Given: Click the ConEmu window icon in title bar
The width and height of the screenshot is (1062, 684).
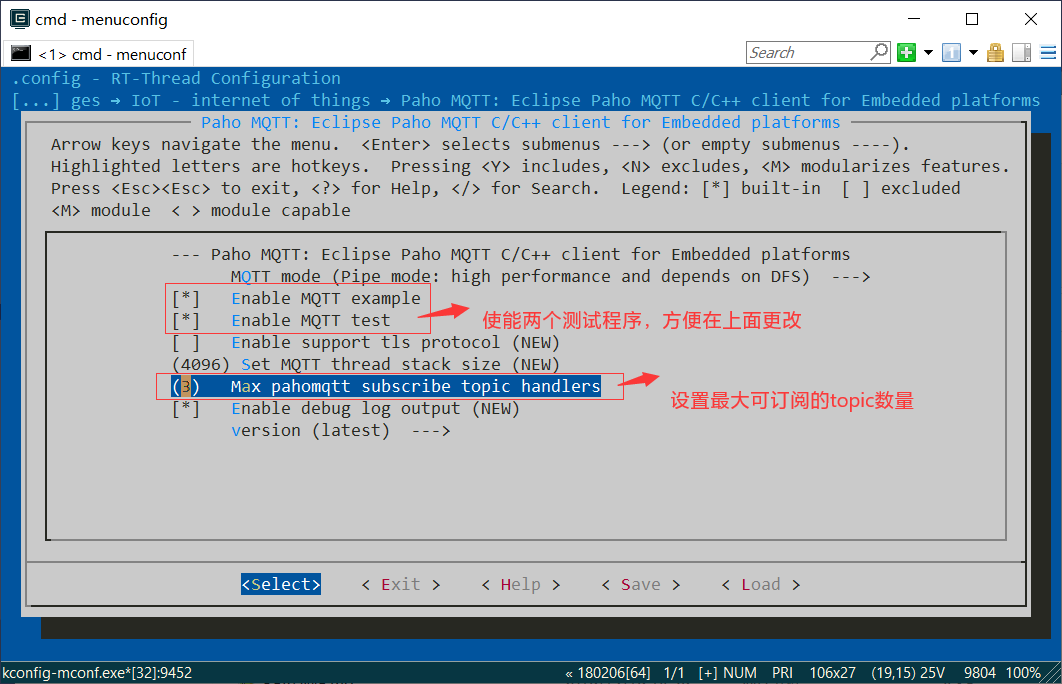Looking at the screenshot, I should [20, 19].
